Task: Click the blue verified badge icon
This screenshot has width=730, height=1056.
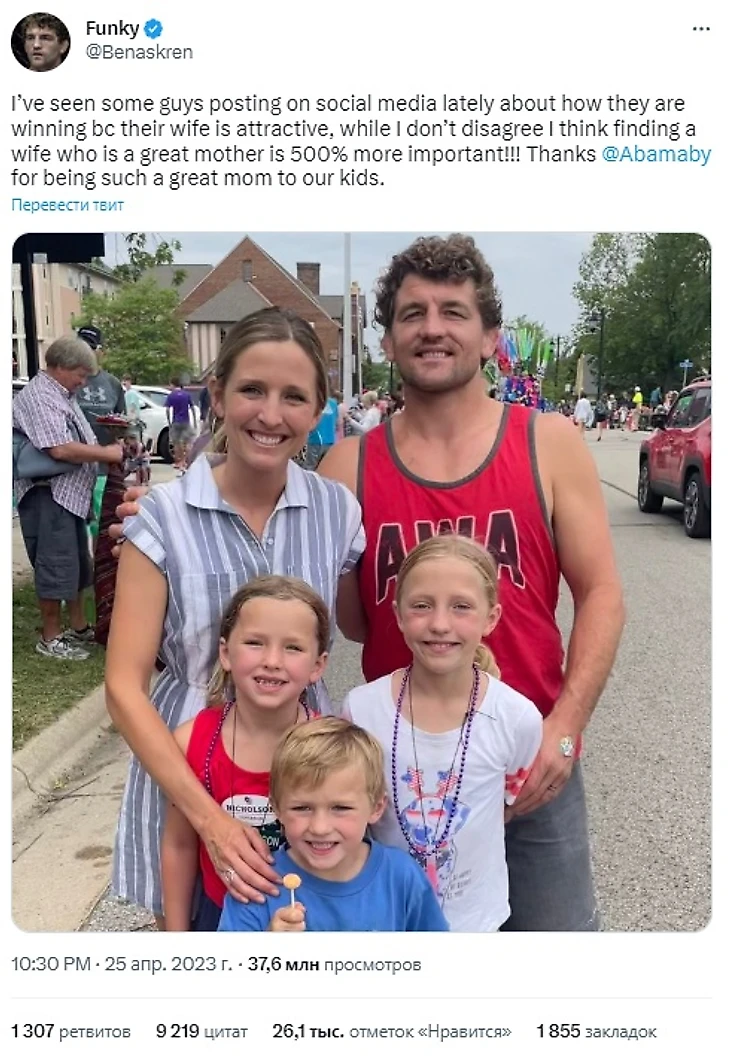Action: click(154, 28)
